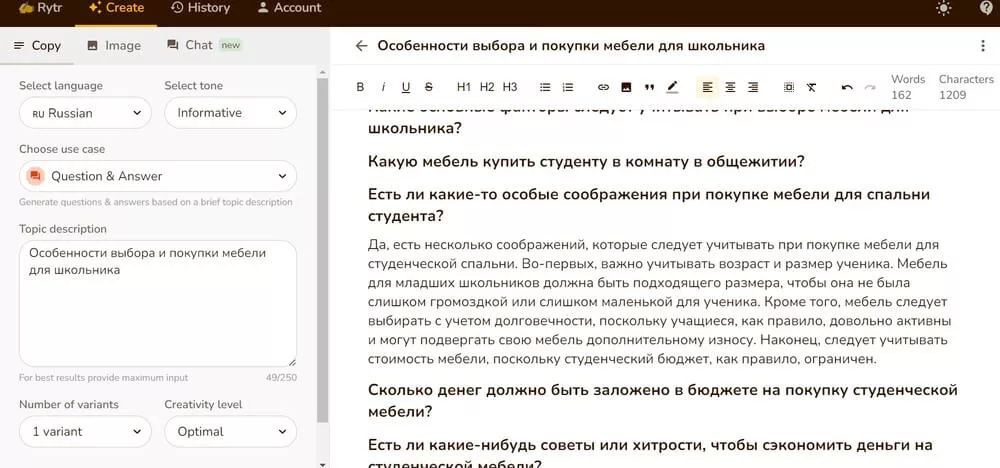Image resolution: width=1000 pixels, height=468 pixels.
Task: Click the left panel vertical scrollbar
Action: pyautogui.click(x=323, y=250)
